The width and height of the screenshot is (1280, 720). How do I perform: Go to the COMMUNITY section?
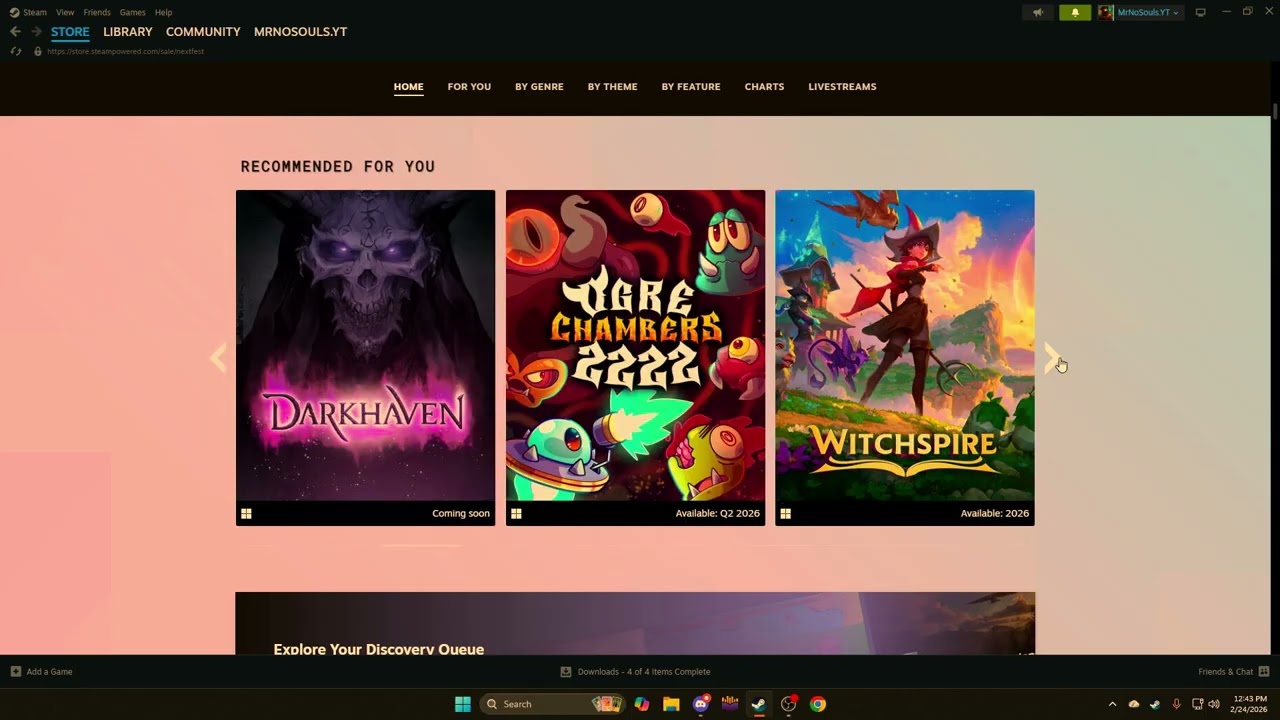click(x=203, y=32)
